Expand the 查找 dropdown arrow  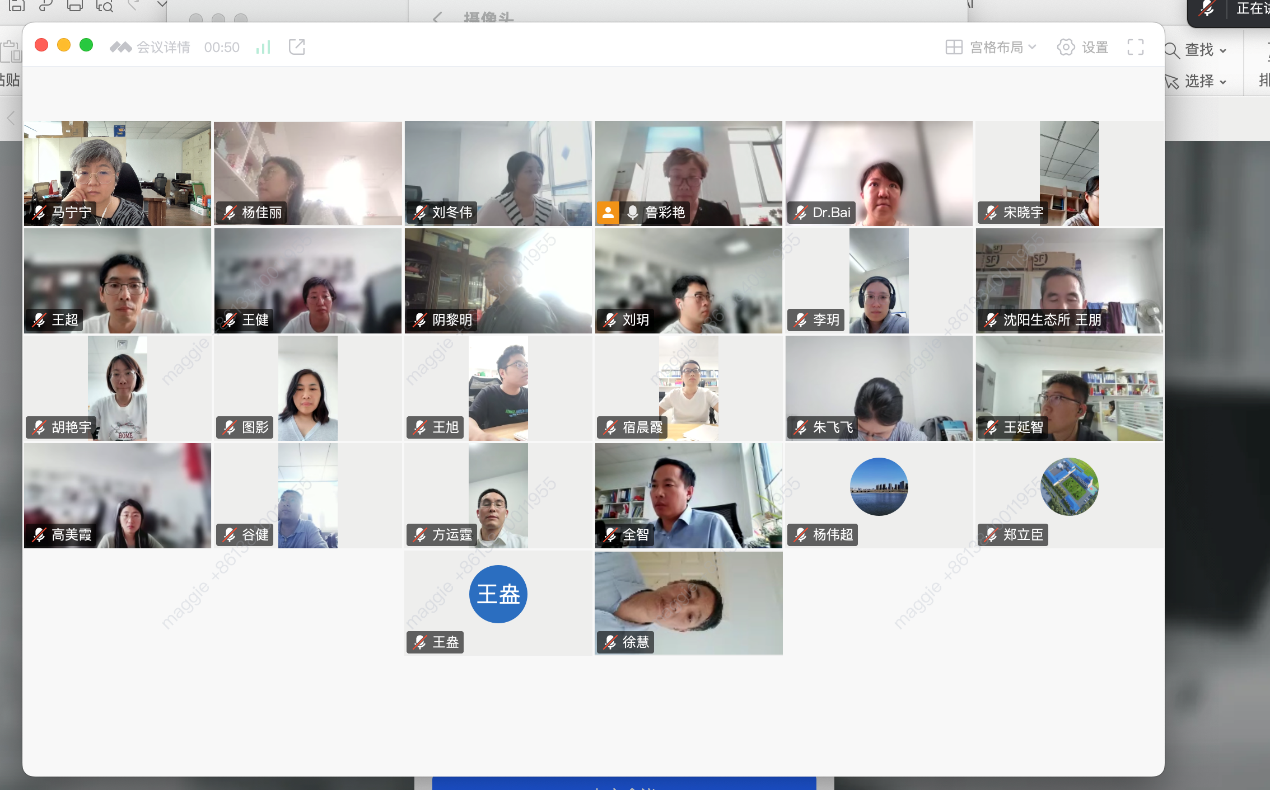point(1223,50)
